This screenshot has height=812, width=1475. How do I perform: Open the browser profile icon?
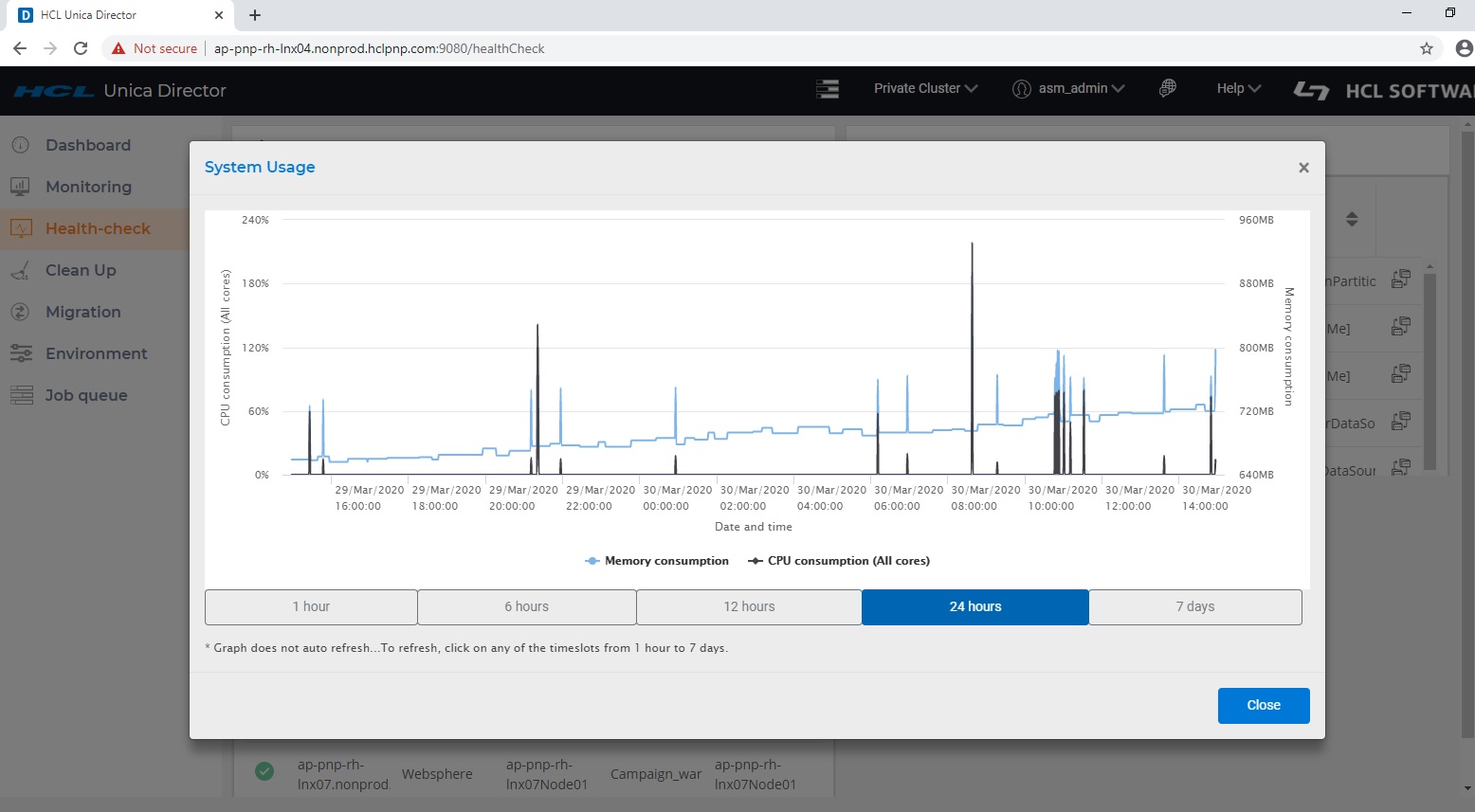point(1463,48)
